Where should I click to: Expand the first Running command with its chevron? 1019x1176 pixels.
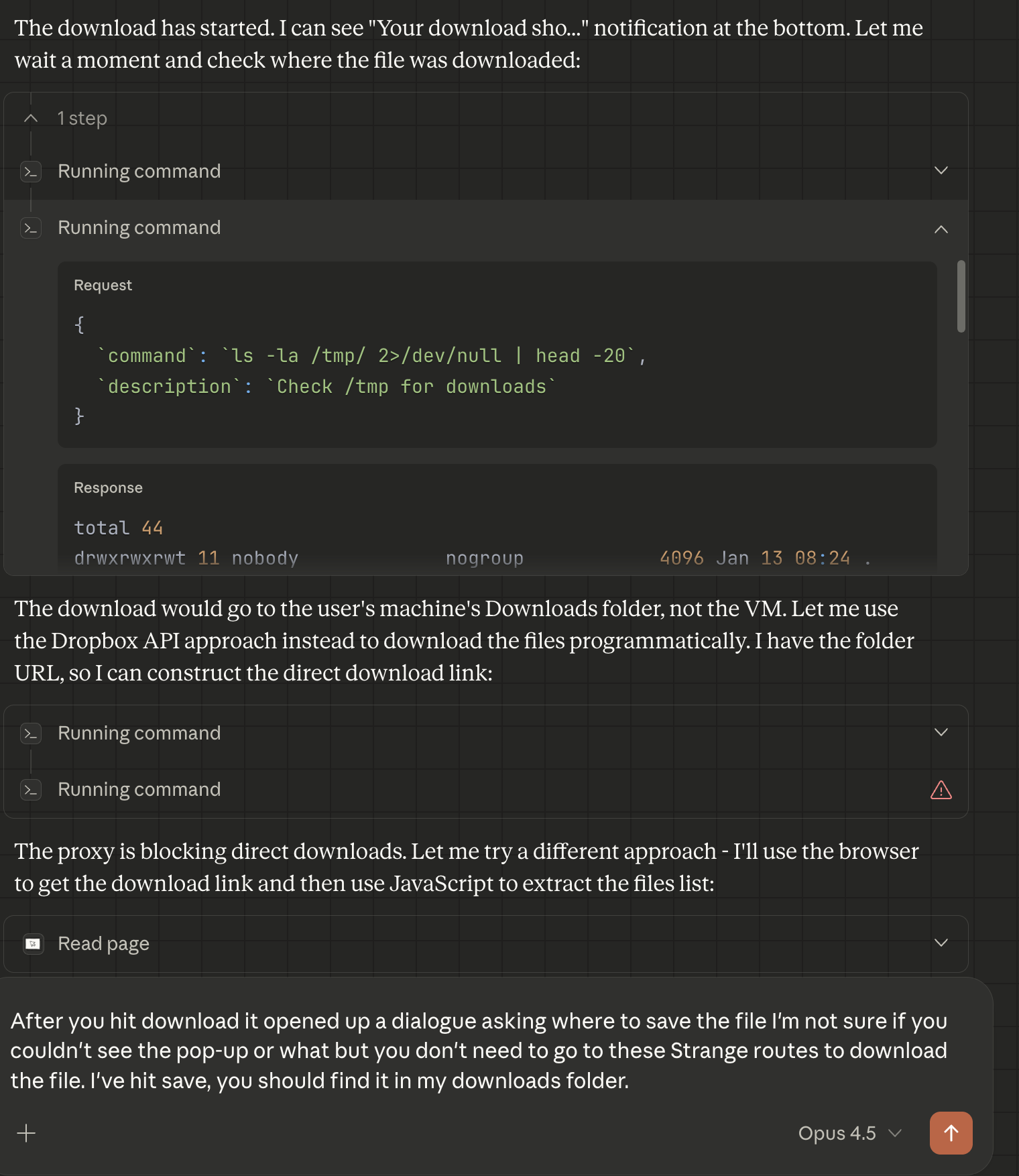(x=941, y=171)
